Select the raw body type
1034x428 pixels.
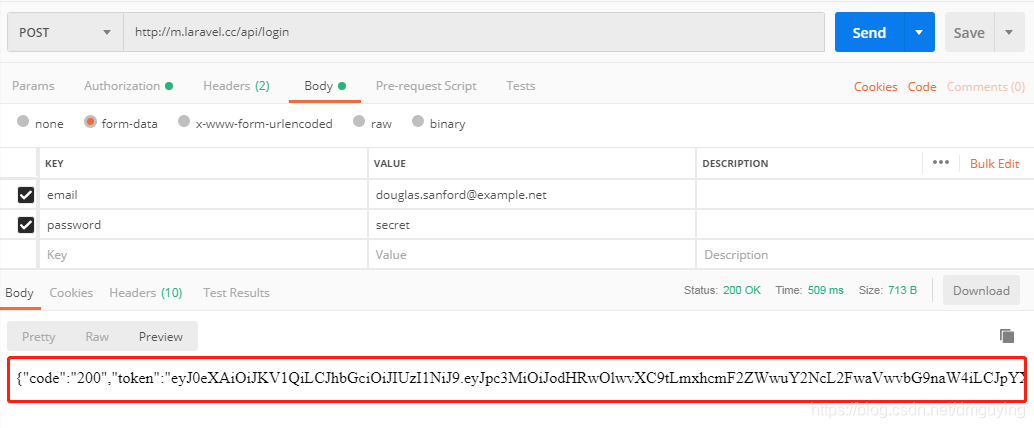pos(359,122)
